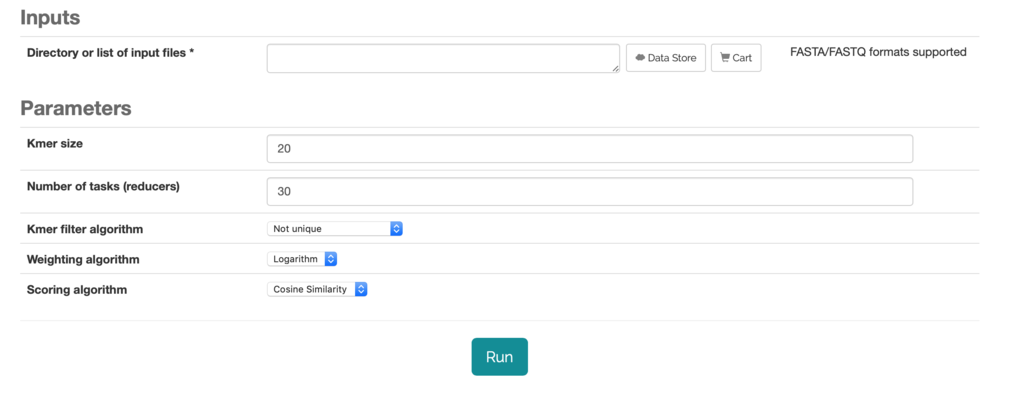The height and width of the screenshot is (395, 1024).
Task: Click the Kmer size field
Action: pyautogui.click(x=590, y=149)
